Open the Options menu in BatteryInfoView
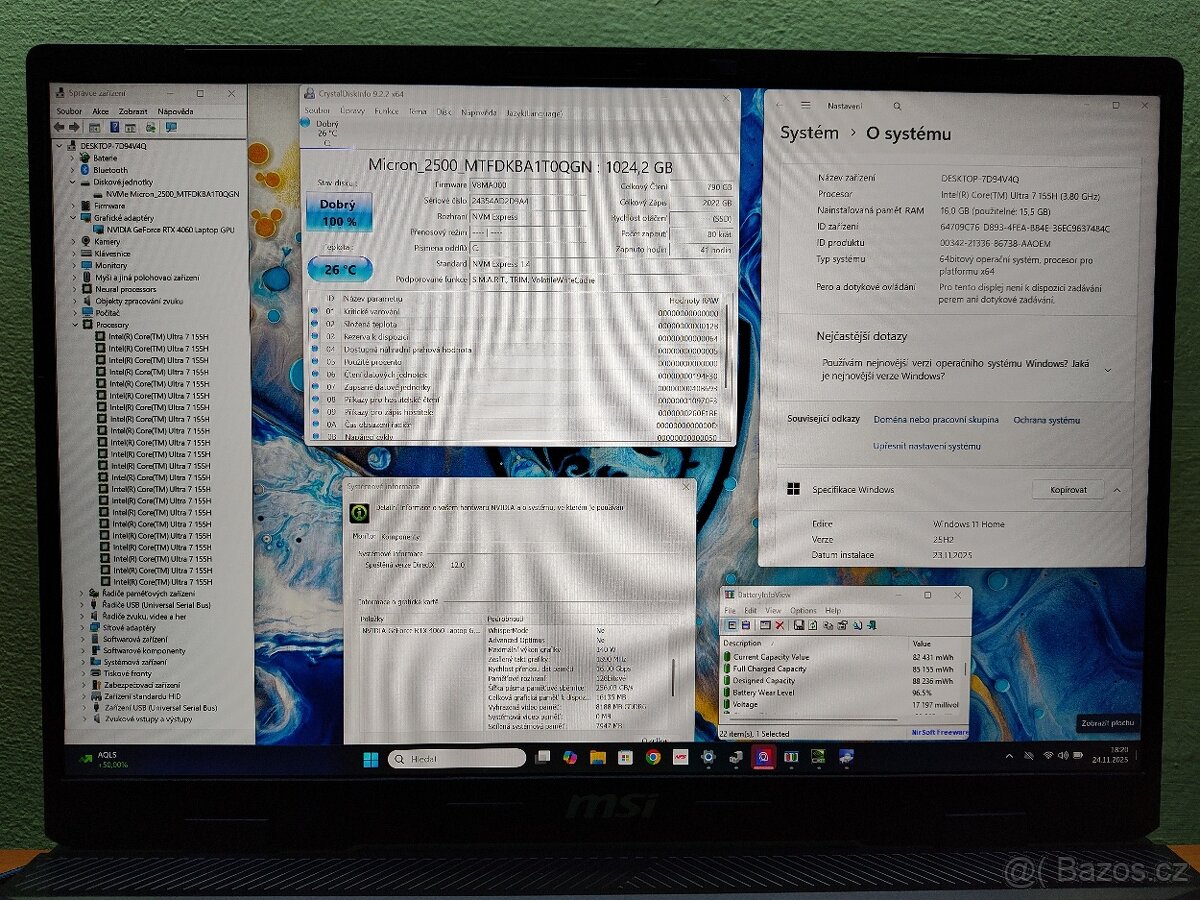1200x900 pixels. coord(803,612)
